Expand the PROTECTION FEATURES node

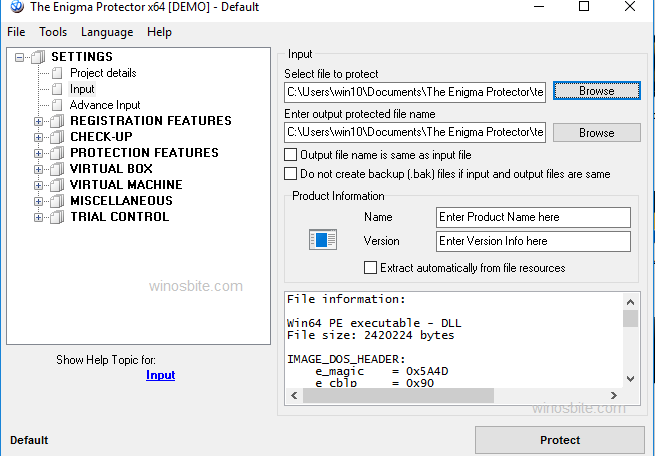point(38,153)
